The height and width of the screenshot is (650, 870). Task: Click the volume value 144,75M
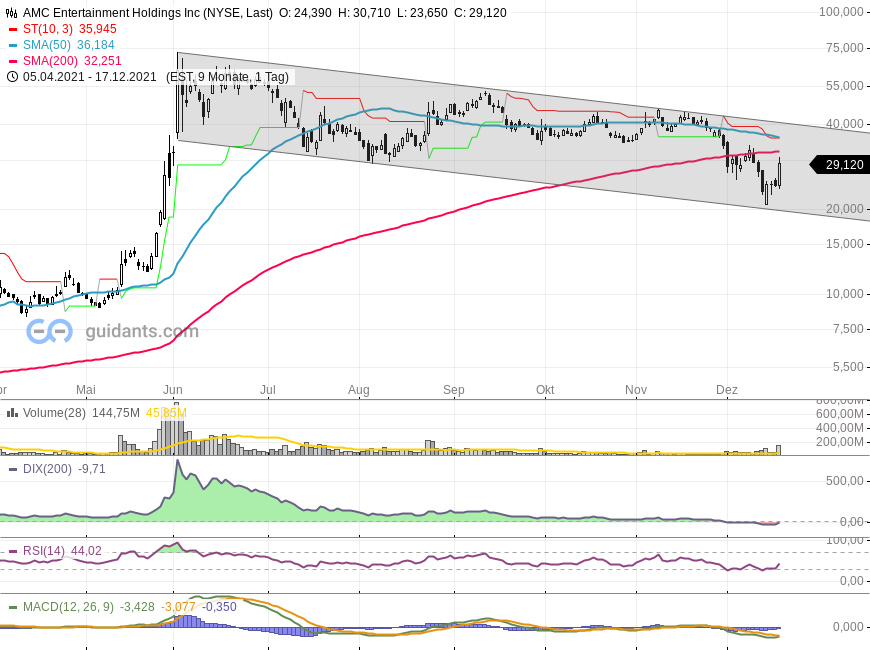click(116, 413)
